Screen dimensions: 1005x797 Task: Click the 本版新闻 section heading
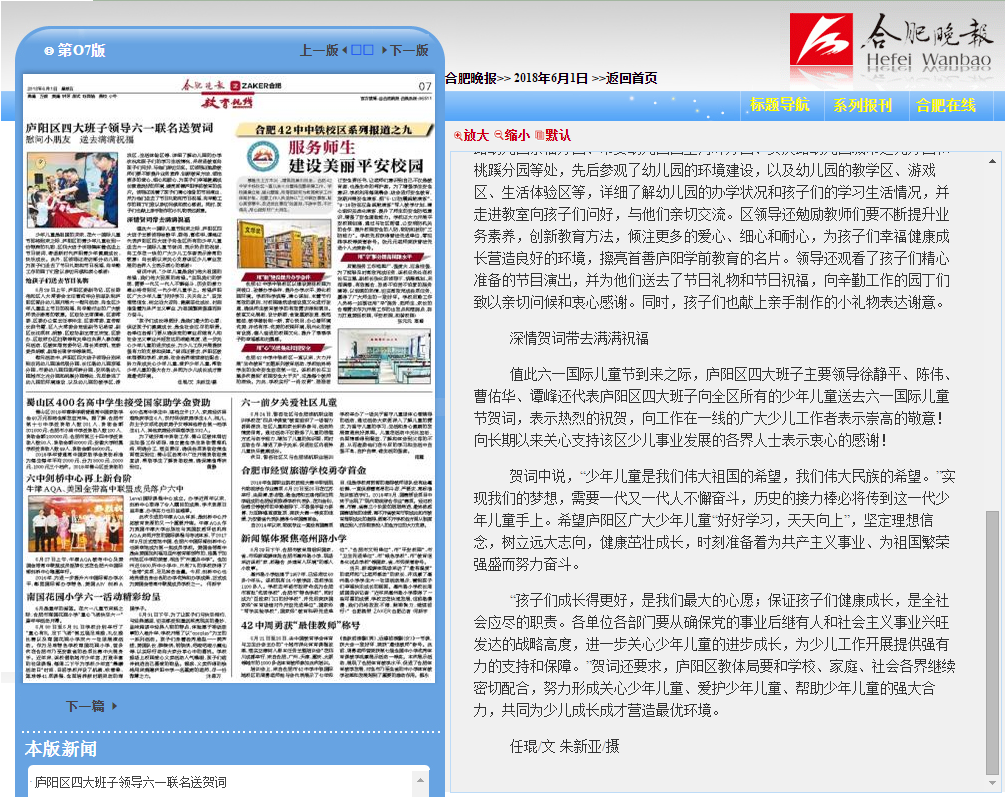pyautogui.click(x=61, y=749)
